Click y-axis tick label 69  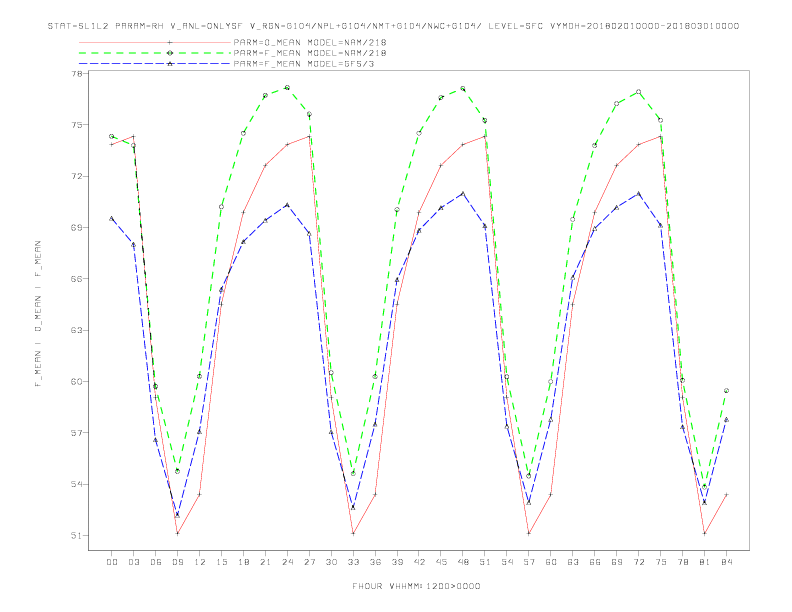pos(76,228)
